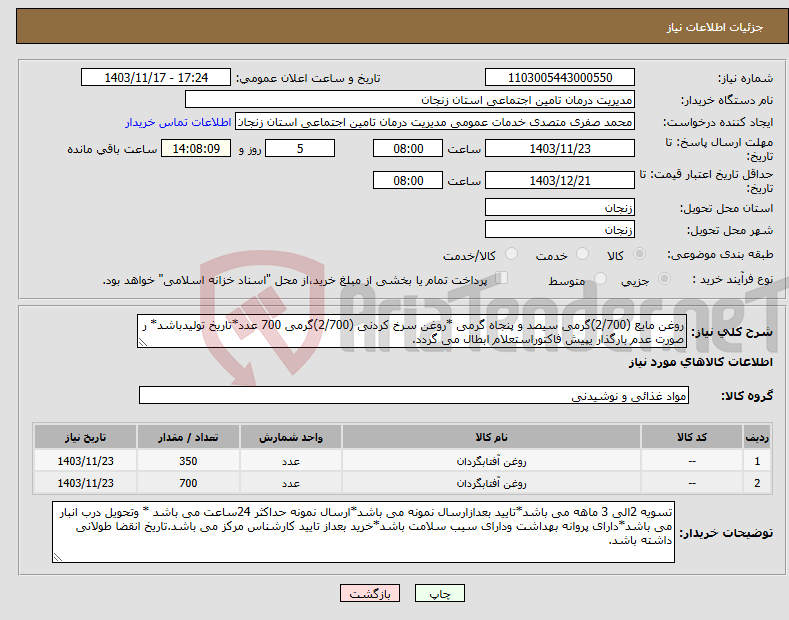Click the need number field 1103005443000550
This screenshot has height=620, width=789.
coord(560,78)
